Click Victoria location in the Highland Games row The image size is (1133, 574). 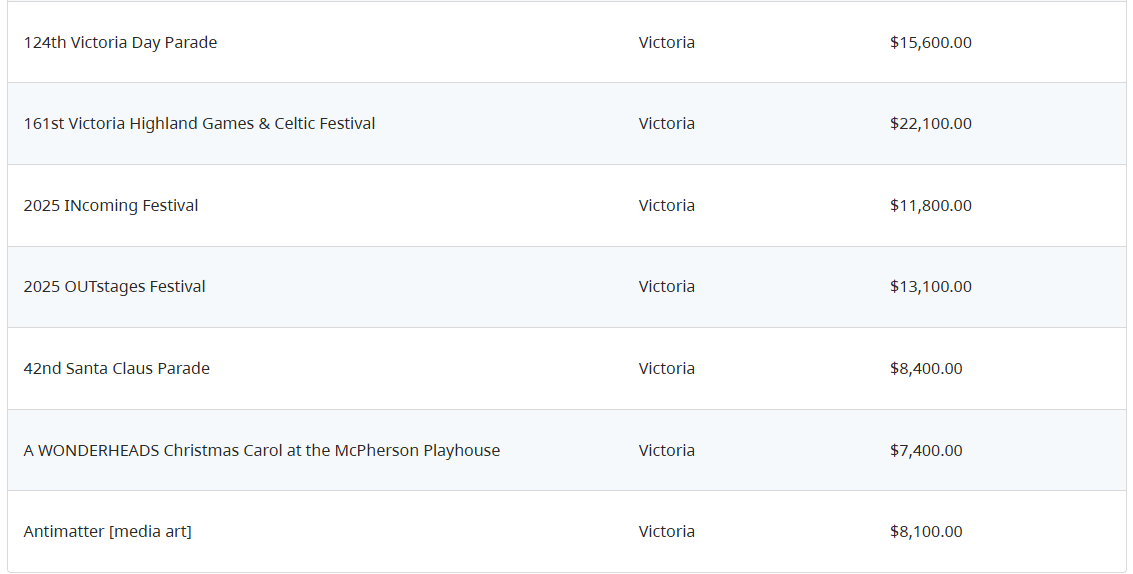pyautogui.click(x=667, y=124)
